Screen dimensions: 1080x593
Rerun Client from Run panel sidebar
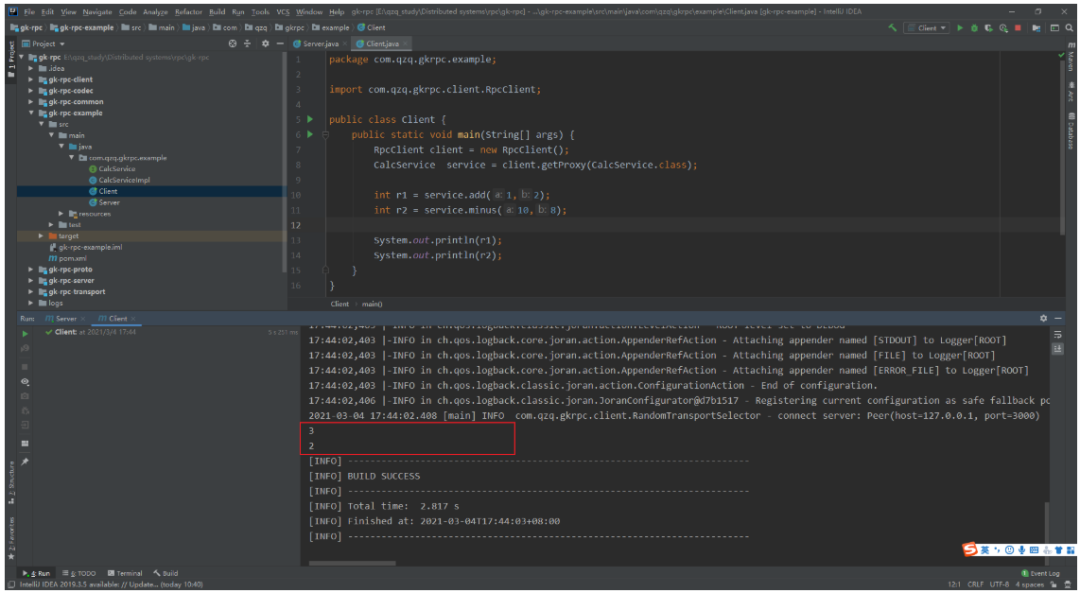(25, 332)
